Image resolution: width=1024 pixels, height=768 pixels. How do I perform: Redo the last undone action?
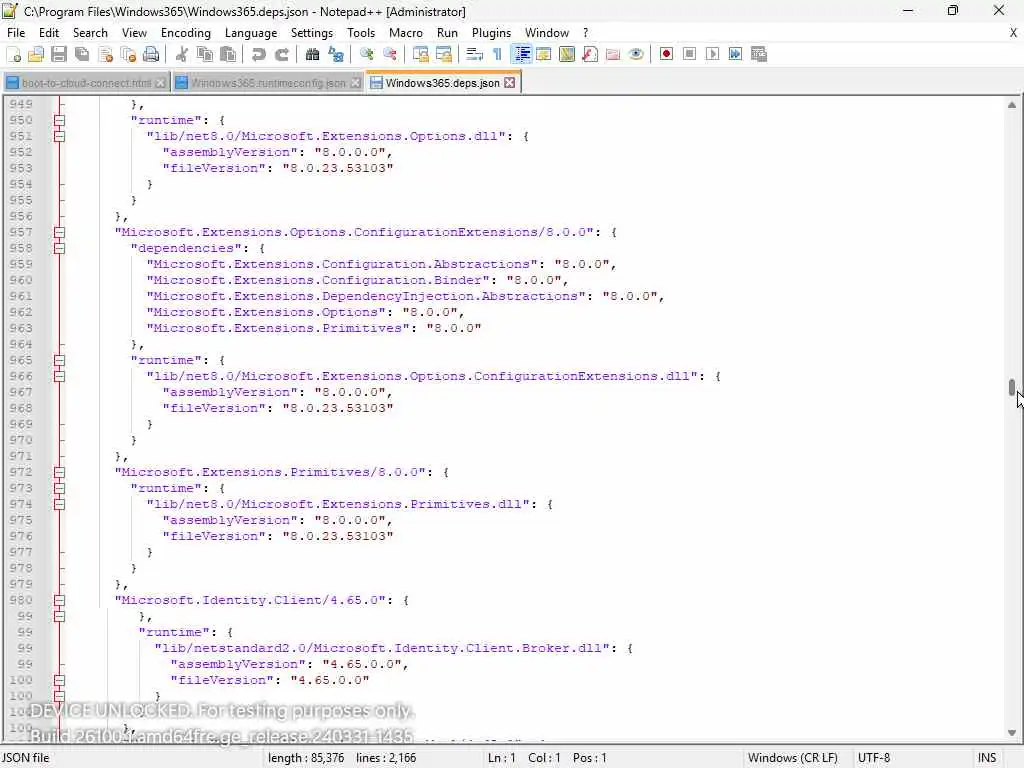[281, 54]
